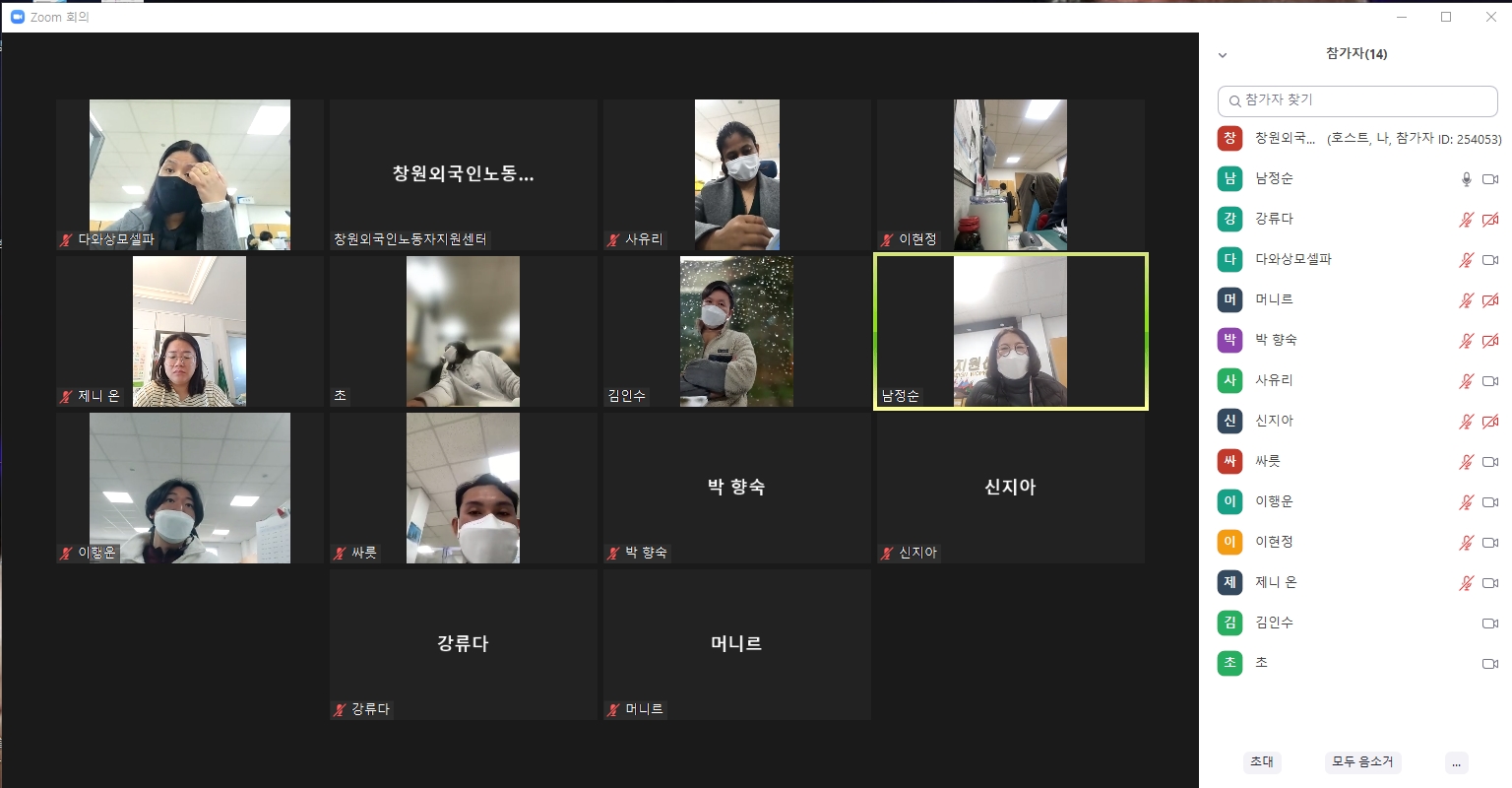The width and height of the screenshot is (1512, 788).
Task: Click camera icon in 남정순 row
Action: [x=1490, y=179]
